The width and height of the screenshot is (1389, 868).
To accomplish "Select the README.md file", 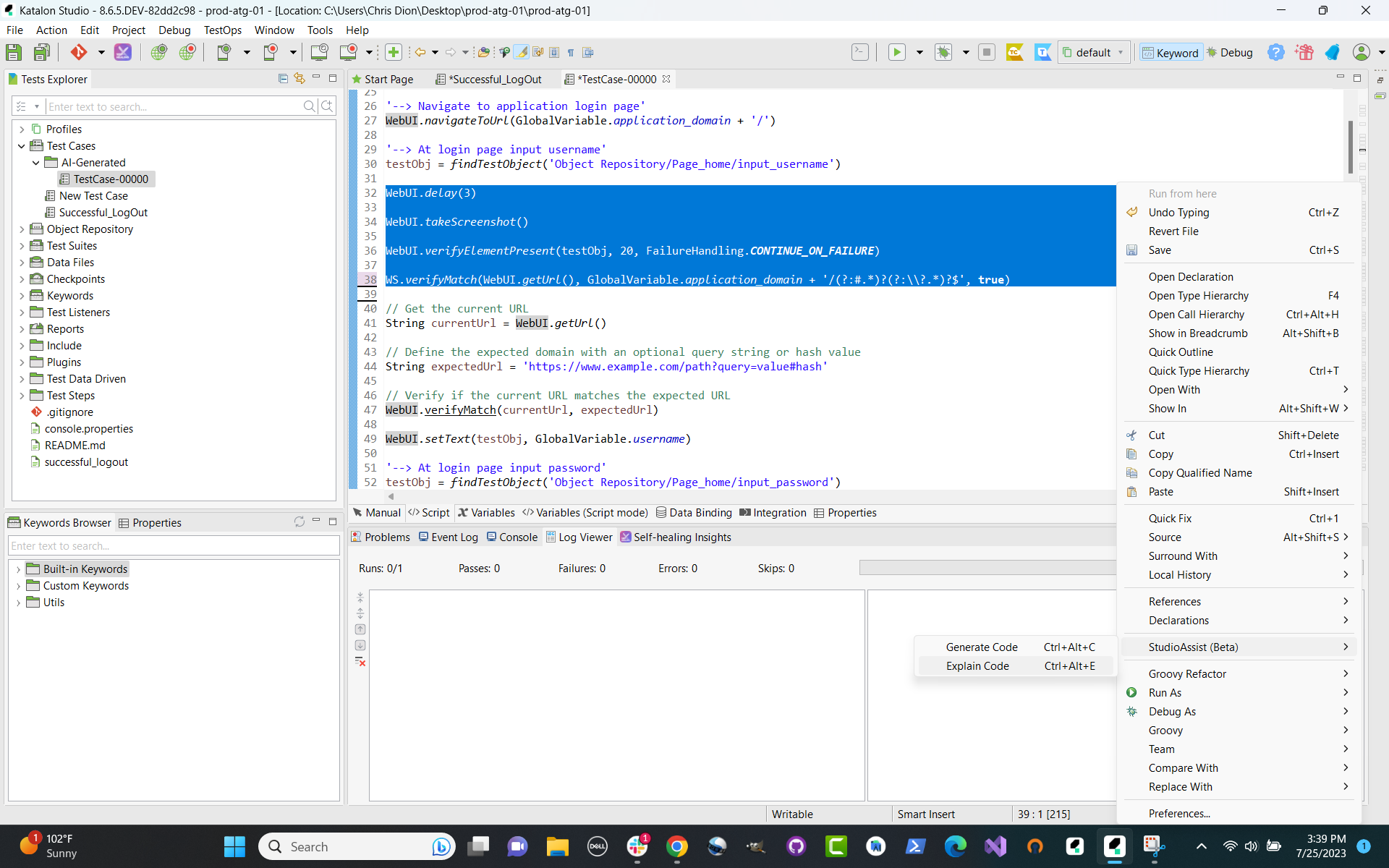I will pyautogui.click(x=68, y=446).
